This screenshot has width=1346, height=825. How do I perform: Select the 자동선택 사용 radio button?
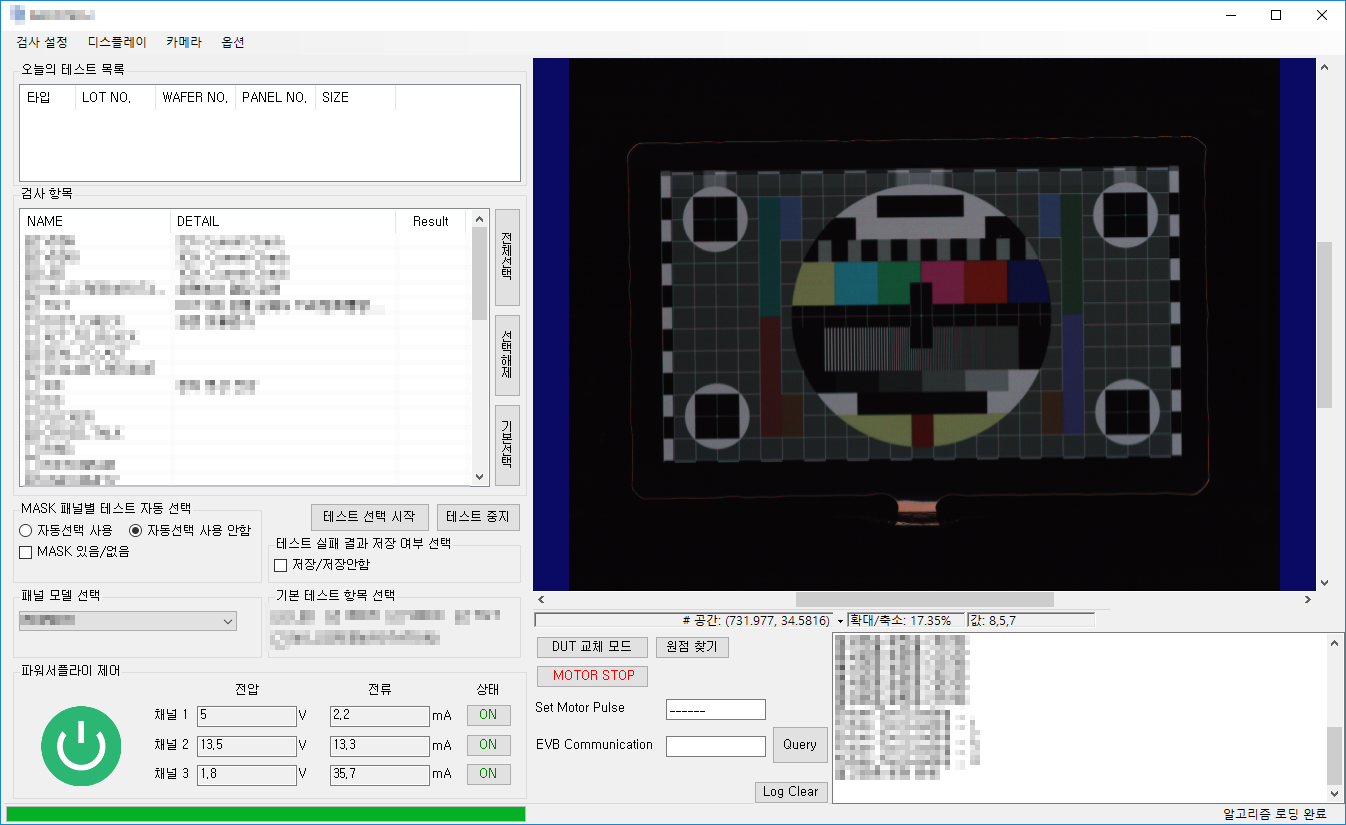coord(66,530)
